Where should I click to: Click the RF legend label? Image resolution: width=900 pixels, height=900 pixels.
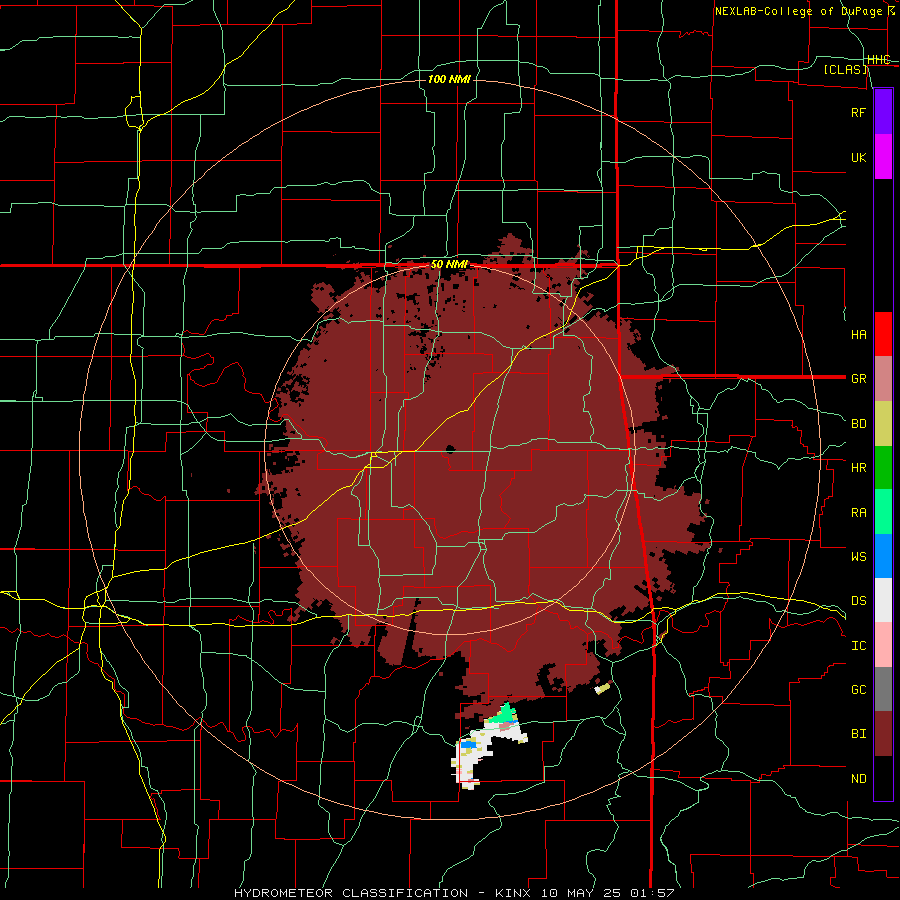tap(858, 112)
